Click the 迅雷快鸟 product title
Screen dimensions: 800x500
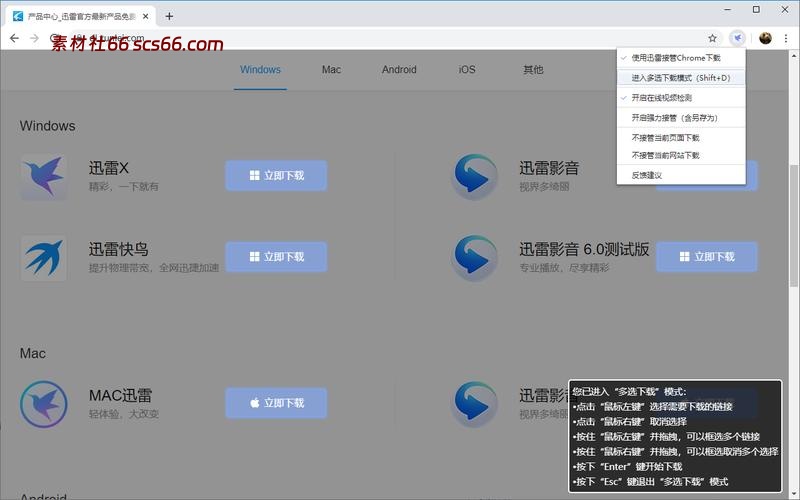click(x=118, y=249)
